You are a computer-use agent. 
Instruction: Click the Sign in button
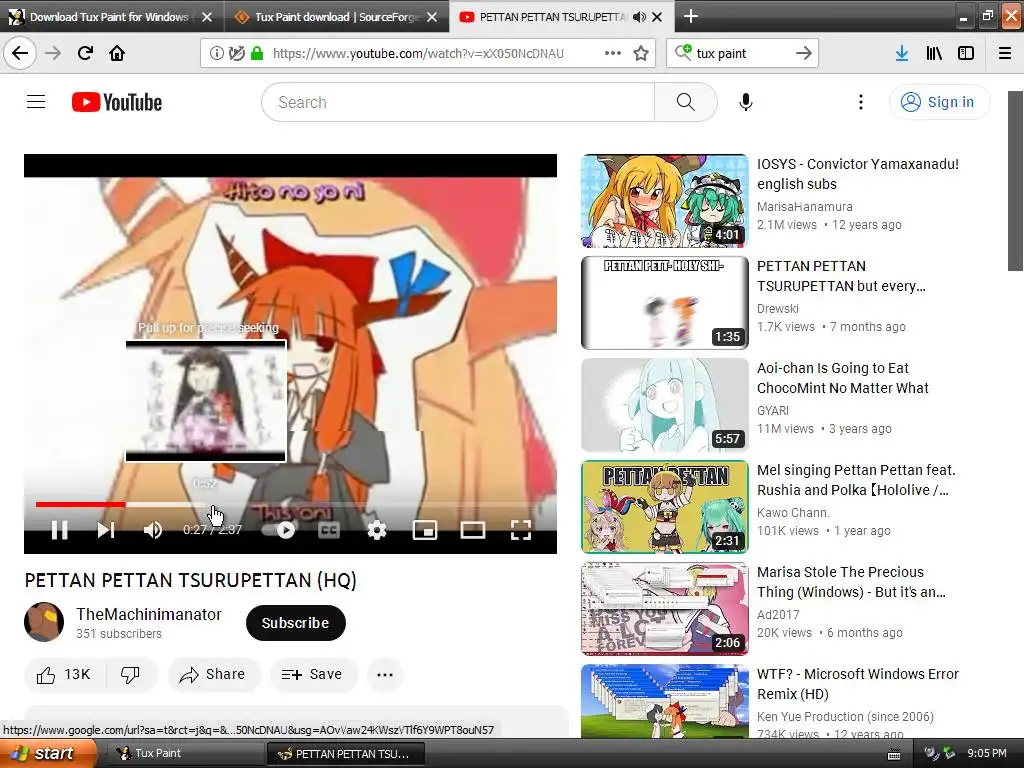coord(939,102)
